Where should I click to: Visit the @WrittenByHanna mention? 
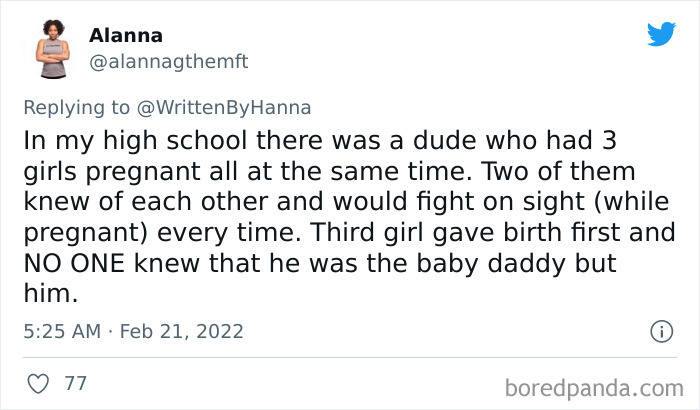tap(222, 106)
